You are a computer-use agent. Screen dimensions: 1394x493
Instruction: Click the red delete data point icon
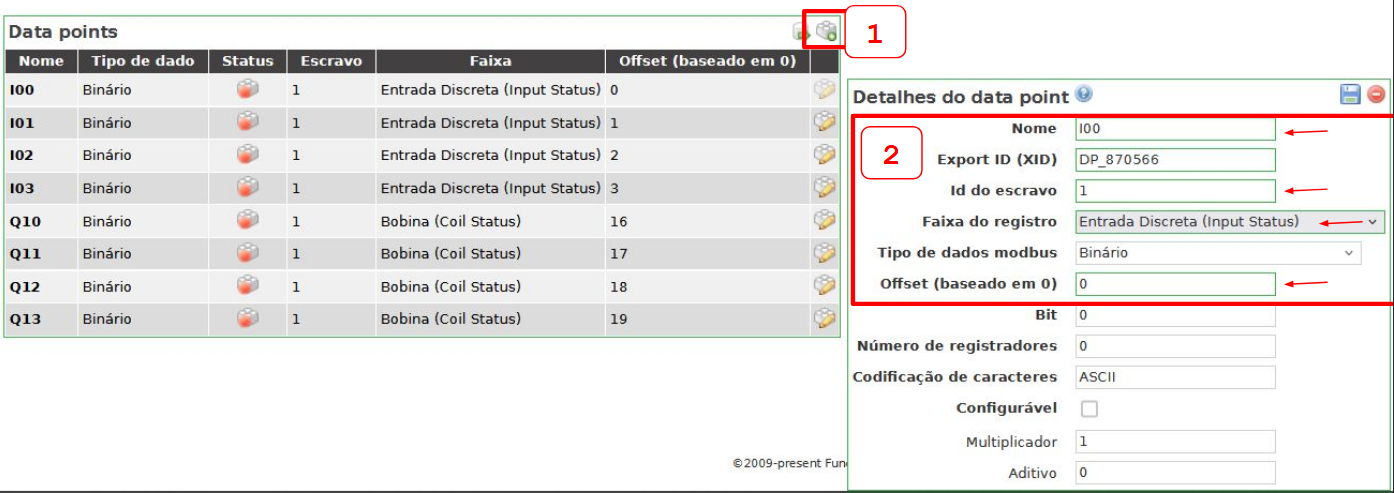[1376, 94]
